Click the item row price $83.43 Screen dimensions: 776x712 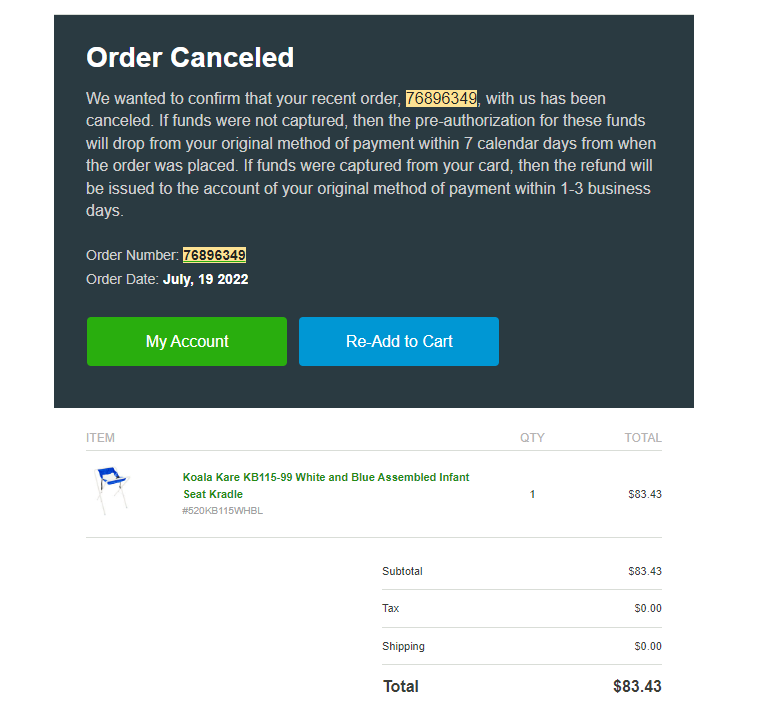click(645, 494)
